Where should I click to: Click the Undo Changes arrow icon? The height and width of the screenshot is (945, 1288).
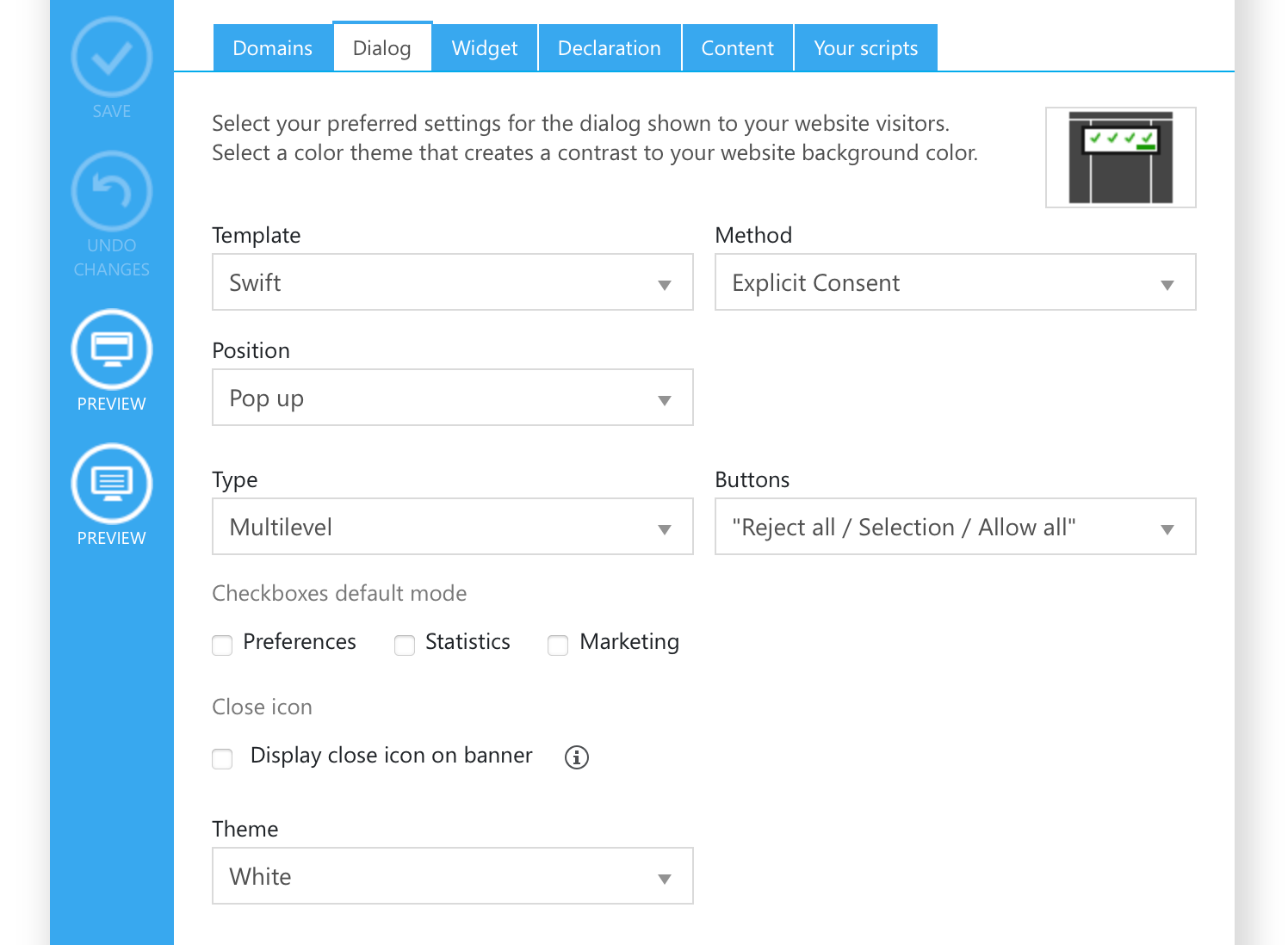pyautogui.click(x=112, y=191)
